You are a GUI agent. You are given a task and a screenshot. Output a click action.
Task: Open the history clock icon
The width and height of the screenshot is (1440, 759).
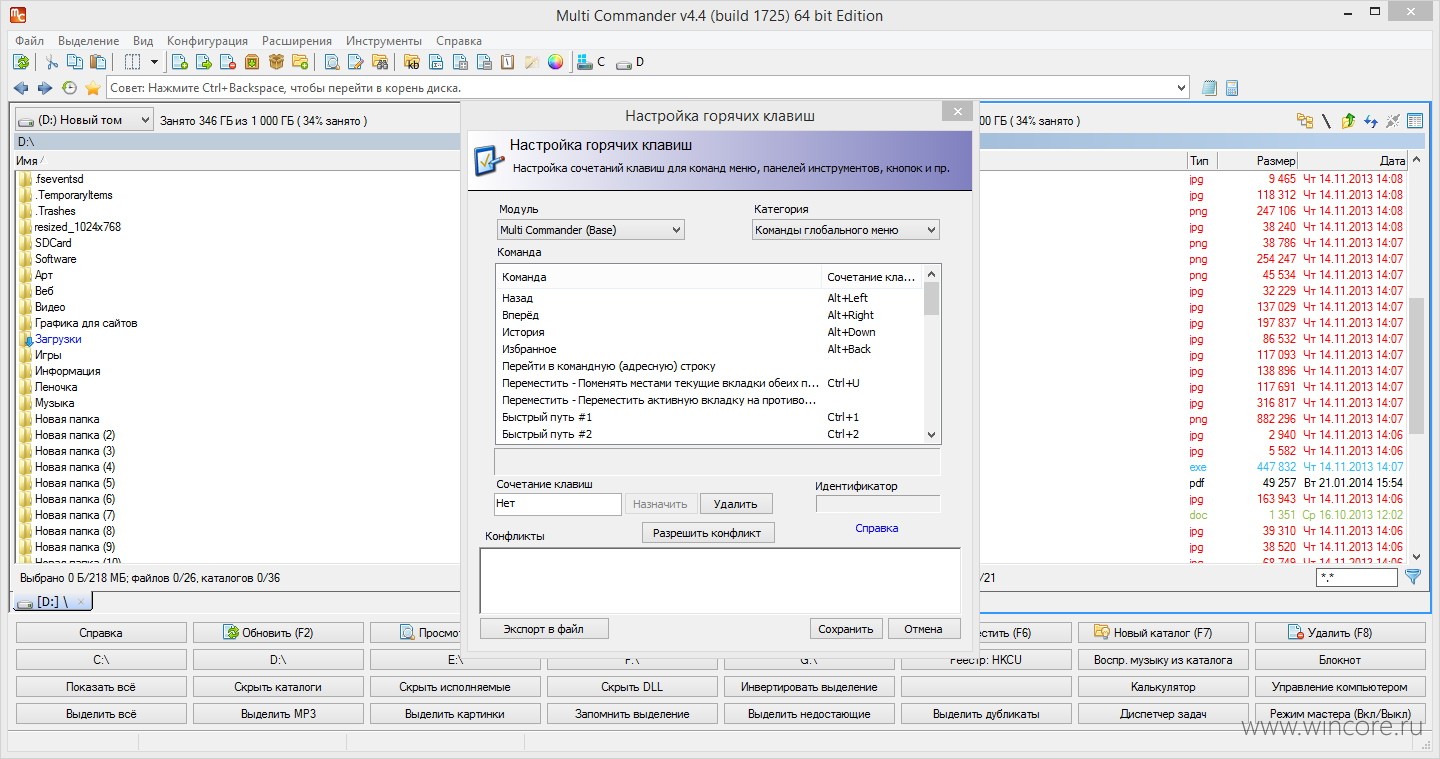click(69, 88)
